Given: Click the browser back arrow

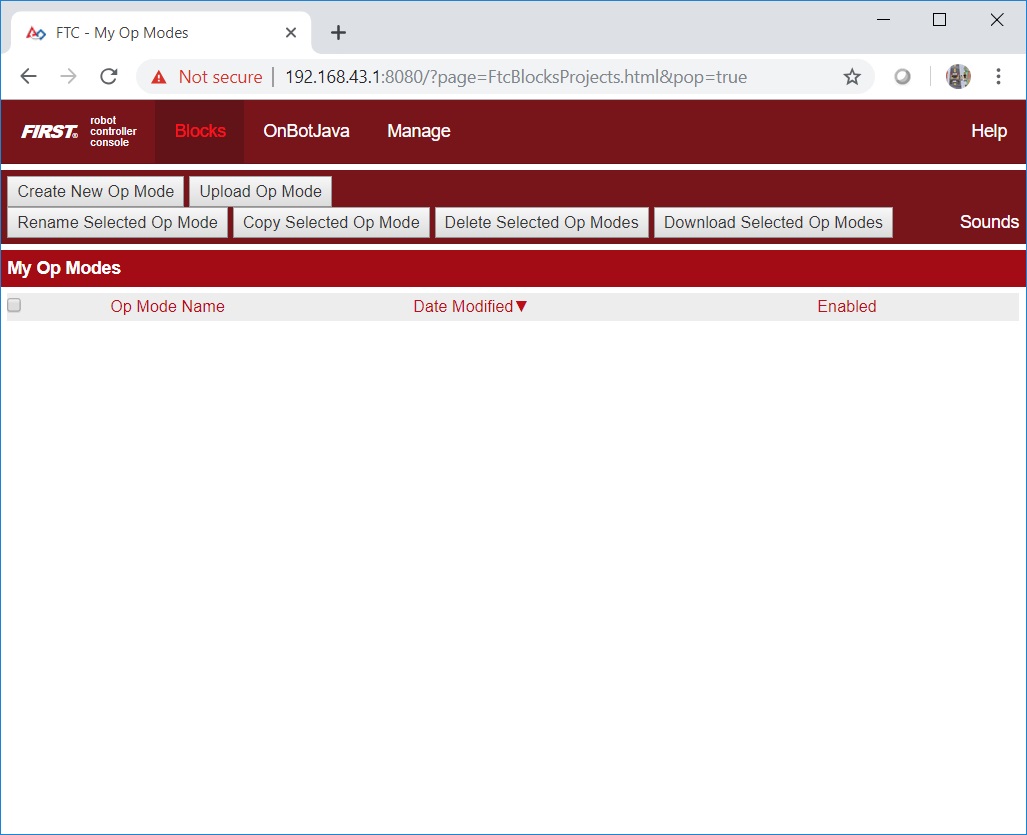Looking at the screenshot, I should [x=28, y=77].
